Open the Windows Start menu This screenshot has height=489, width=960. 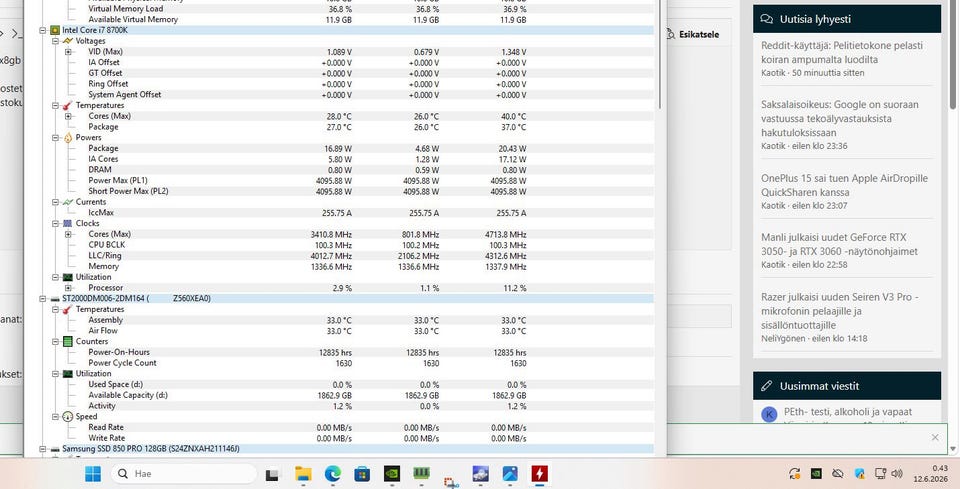point(93,473)
